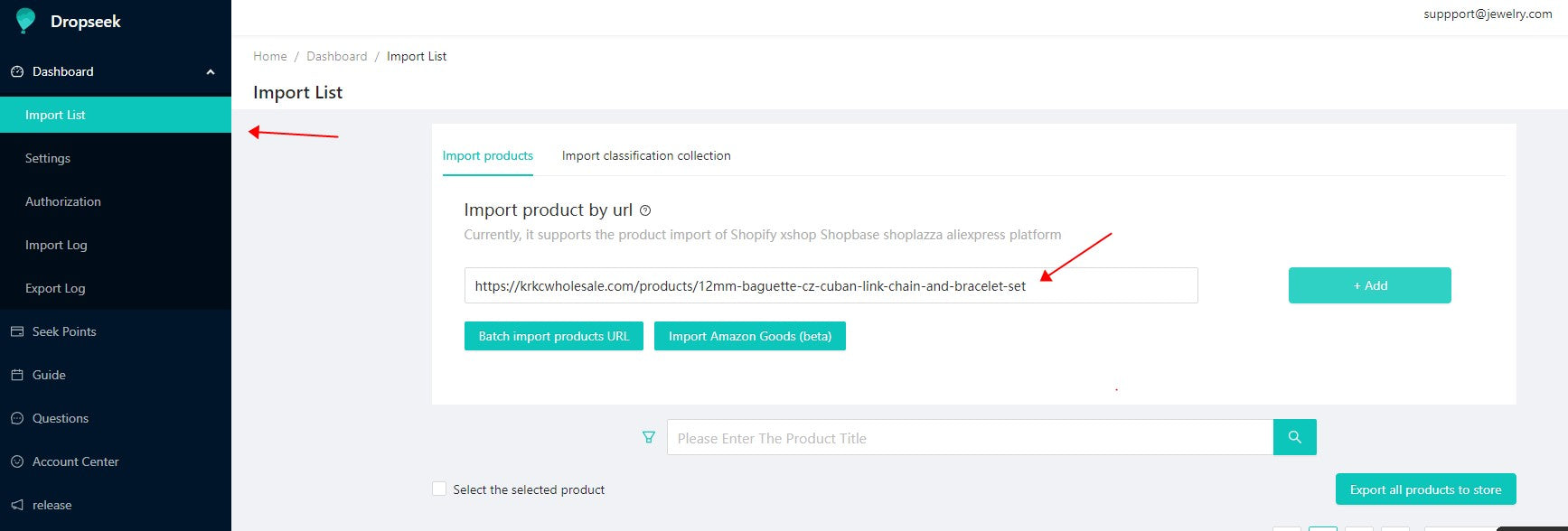Tick the Select the selected product checkbox
This screenshot has height=531, width=1568.
[x=439, y=489]
